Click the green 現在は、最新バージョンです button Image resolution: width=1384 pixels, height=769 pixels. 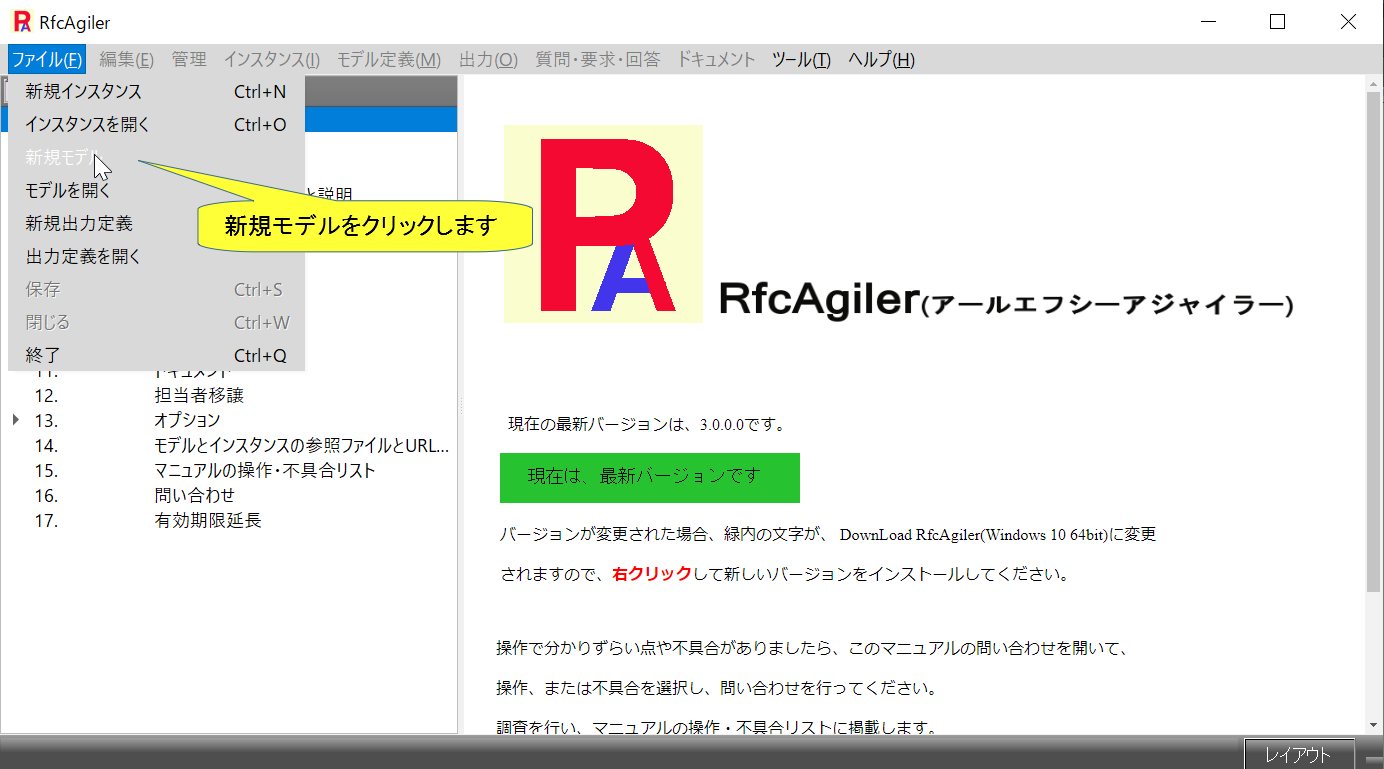pyautogui.click(x=650, y=477)
